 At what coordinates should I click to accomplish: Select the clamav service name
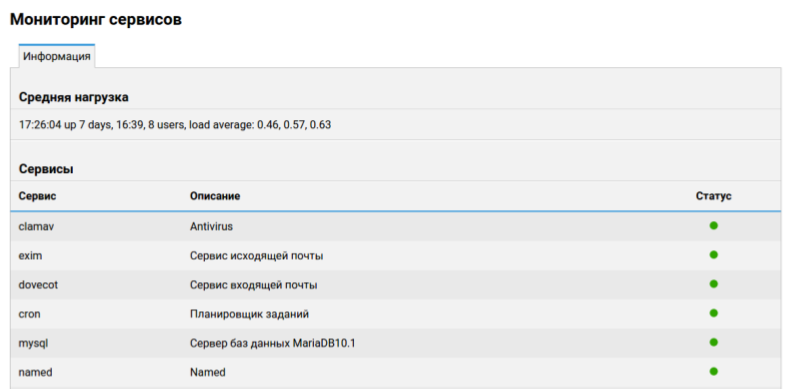tap(36, 227)
